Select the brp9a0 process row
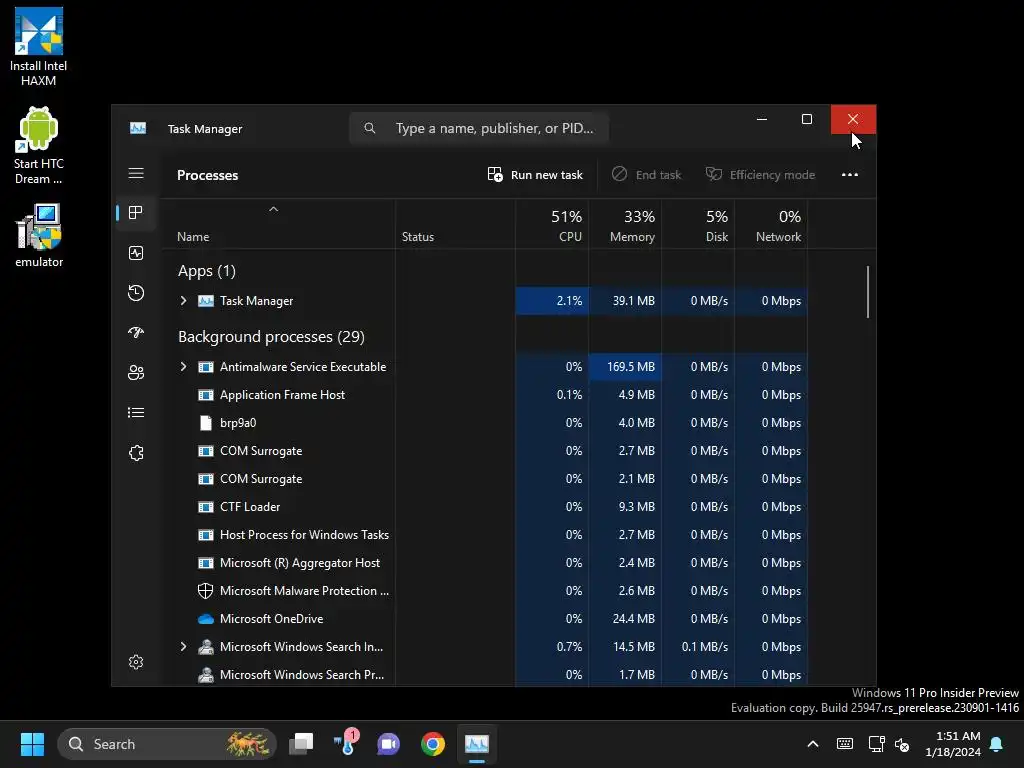The image size is (1024, 768). [485, 423]
